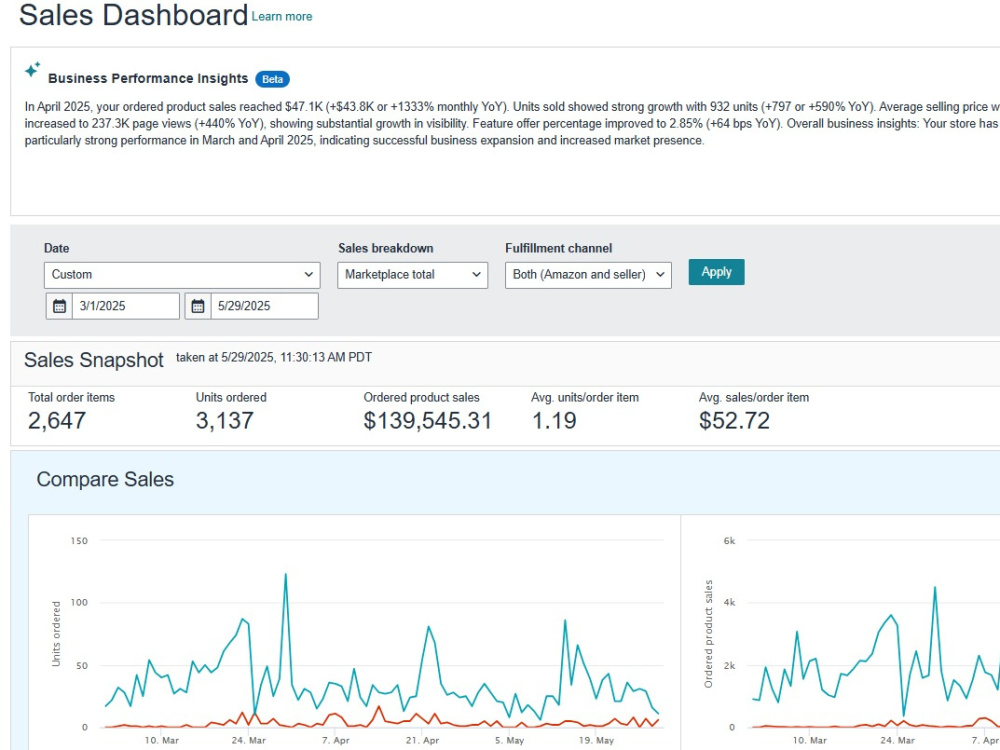Click the 19. May label on units chart
Image resolution: width=1000 pixels, height=750 pixels.
click(x=596, y=740)
